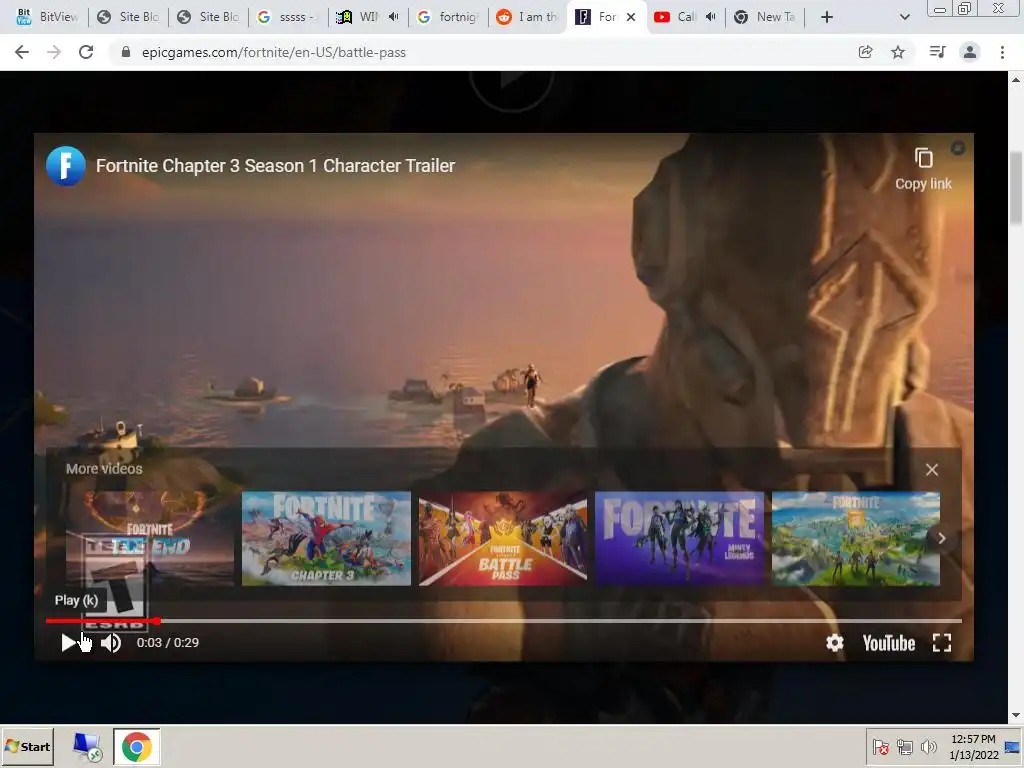The image size is (1024, 768).
Task: Mute audio on the WIN tab
Action: 394,17
